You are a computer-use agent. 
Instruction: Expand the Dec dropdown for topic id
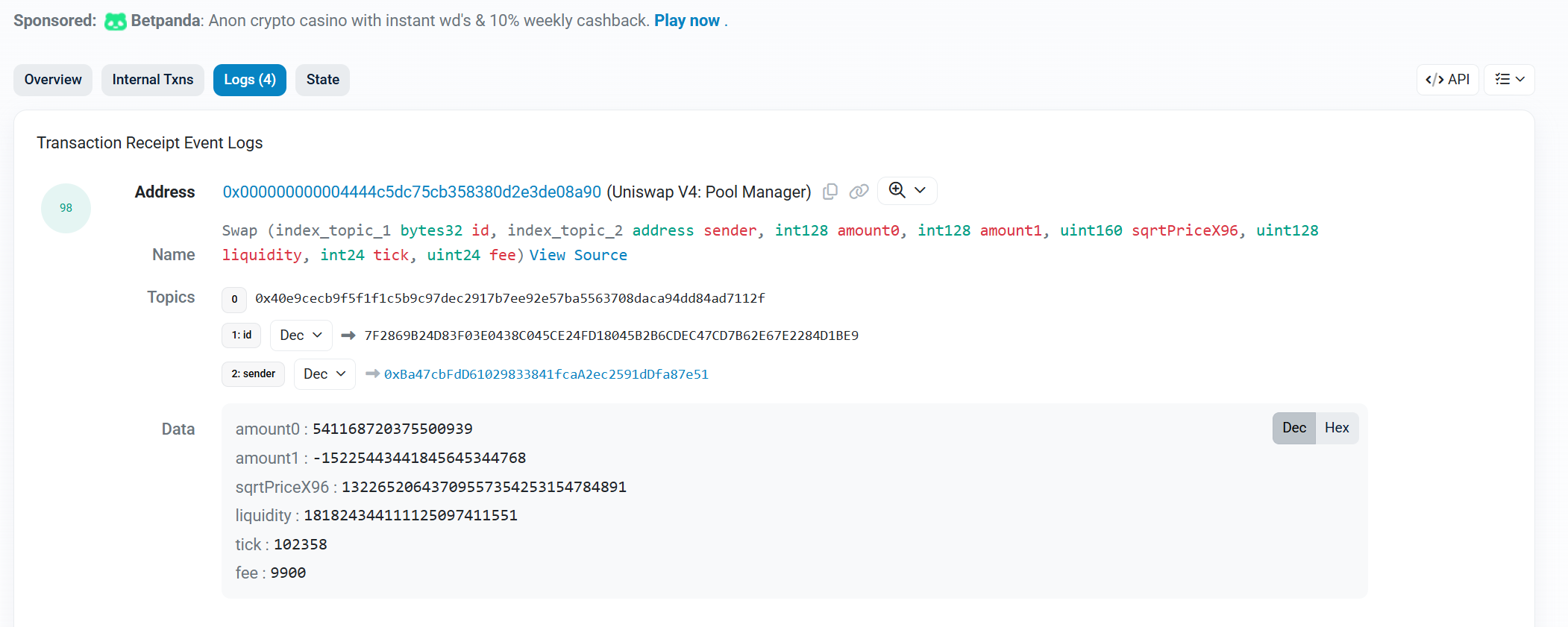point(301,335)
